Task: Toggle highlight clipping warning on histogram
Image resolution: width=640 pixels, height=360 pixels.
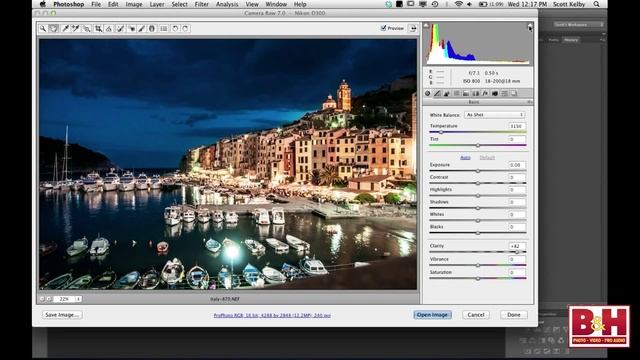Action: pyautogui.click(x=530, y=25)
